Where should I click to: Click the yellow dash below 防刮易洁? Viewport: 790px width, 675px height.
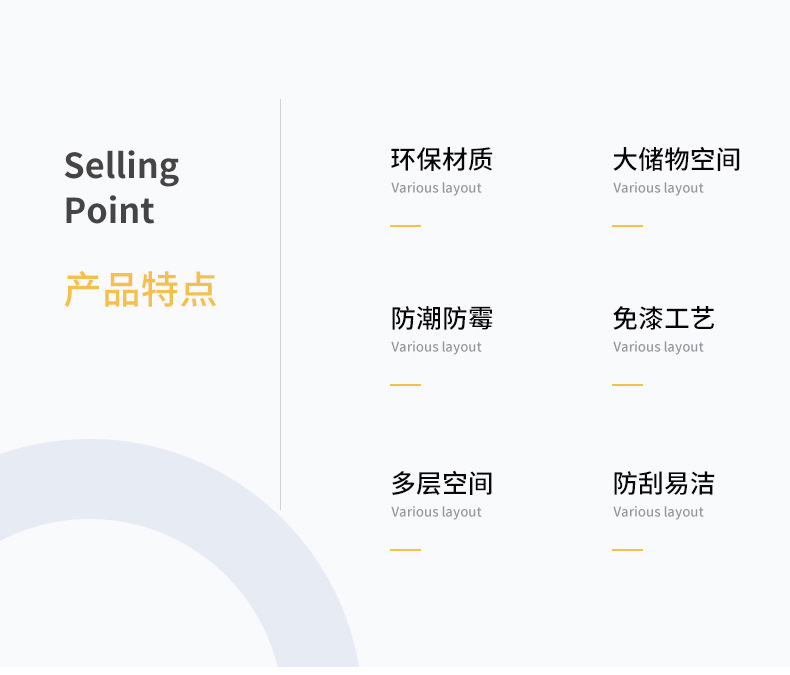[x=627, y=549]
